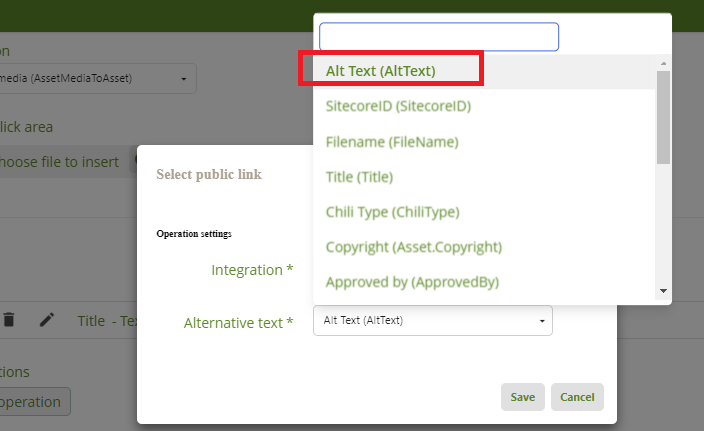
Task: Open the Alternative text dropdown
Action: (432, 321)
